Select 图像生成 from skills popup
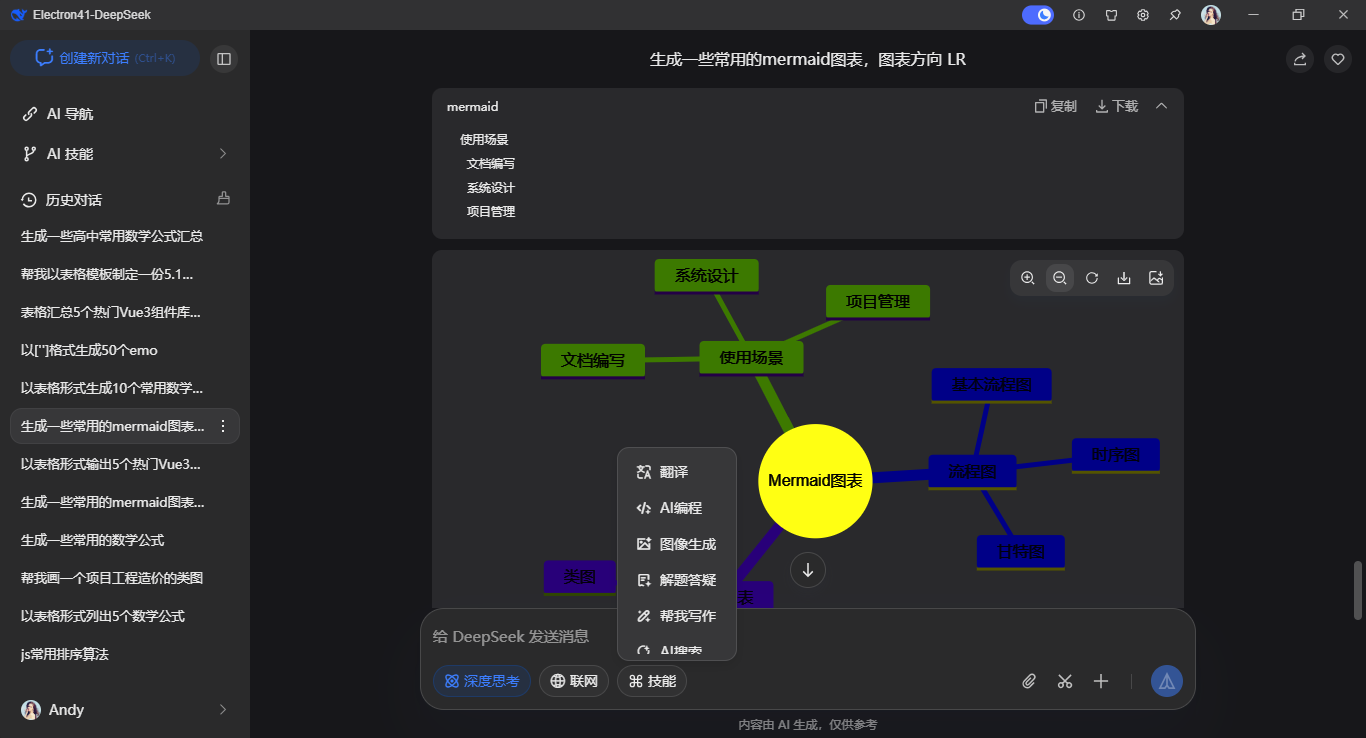 [x=677, y=544]
